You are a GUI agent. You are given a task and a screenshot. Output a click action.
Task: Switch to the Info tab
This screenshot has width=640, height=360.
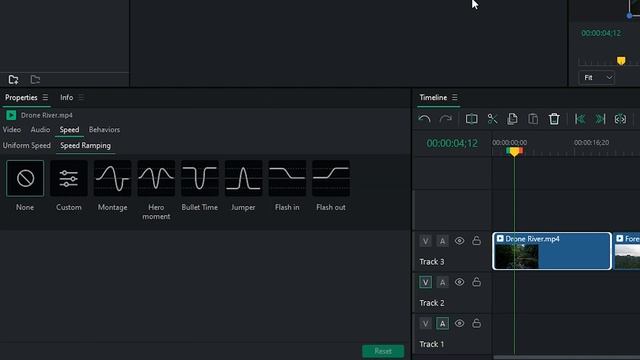tap(67, 98)
